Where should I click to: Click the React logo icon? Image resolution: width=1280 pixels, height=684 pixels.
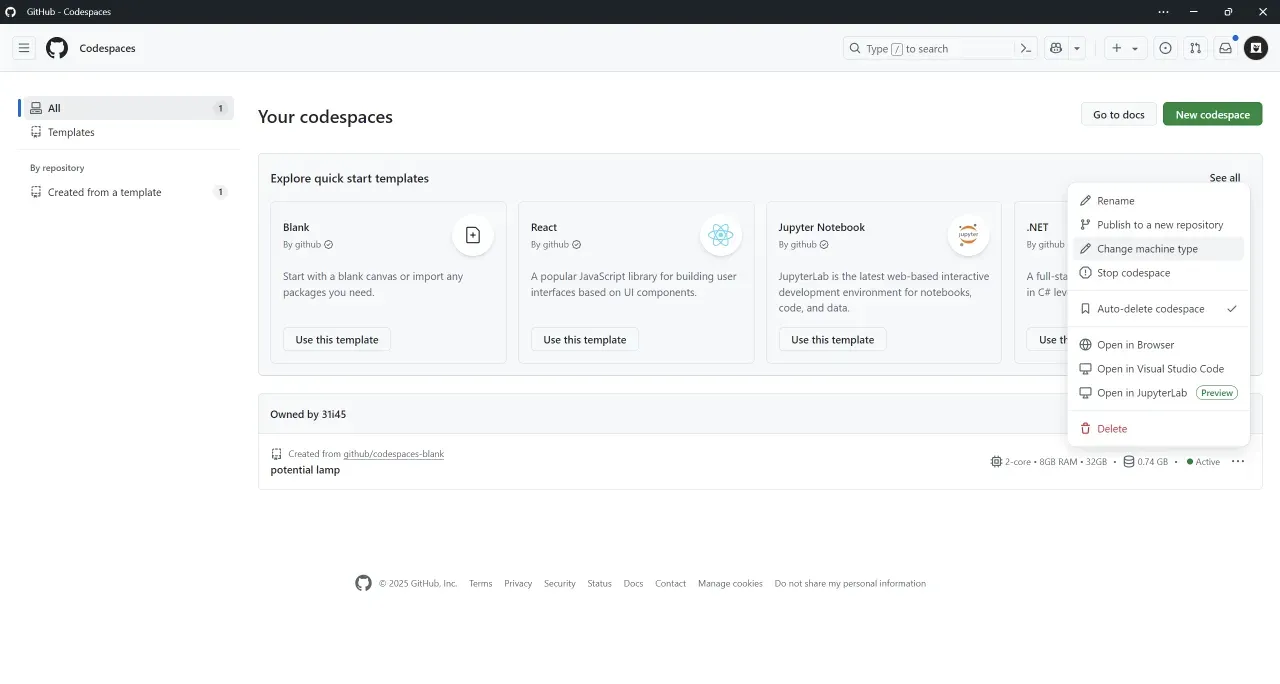coord(720,235)
